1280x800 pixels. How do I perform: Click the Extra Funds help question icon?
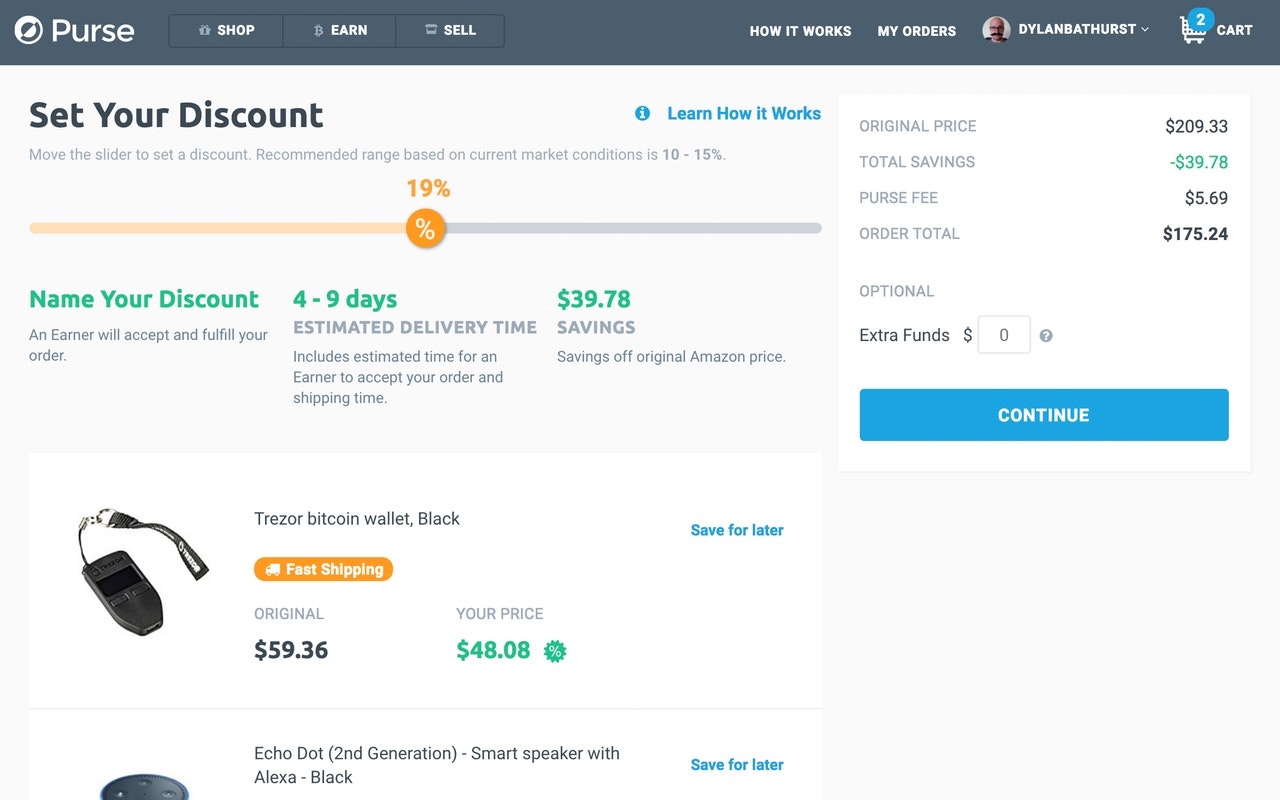(1046, 336)
